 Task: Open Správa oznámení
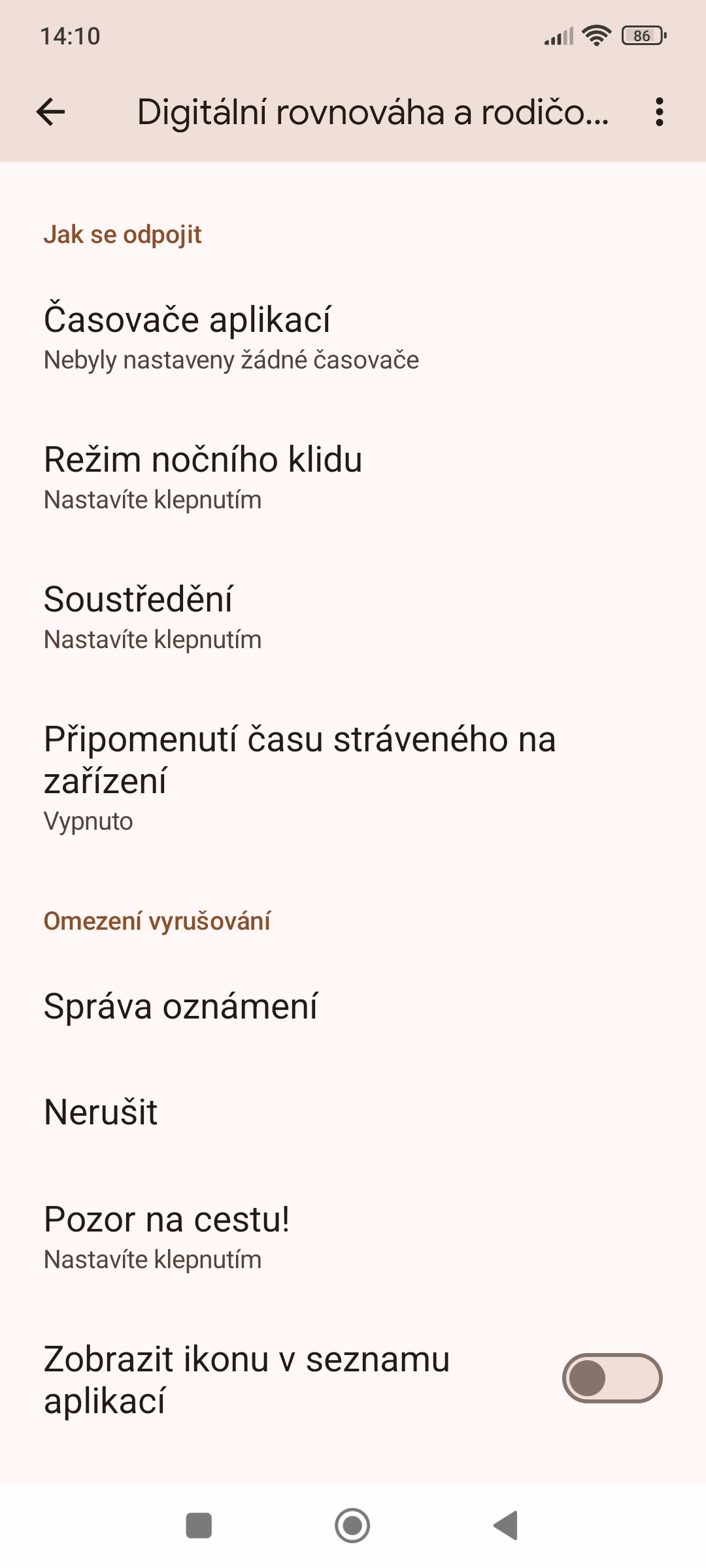click(353, 1006)
